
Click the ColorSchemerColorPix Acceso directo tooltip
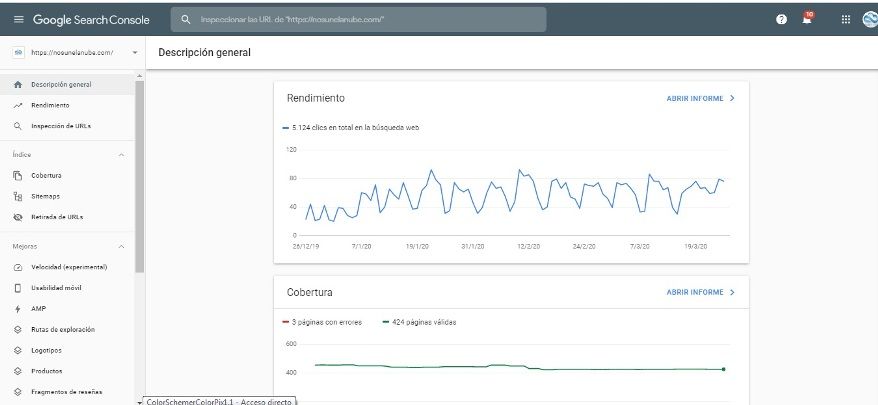[x=220, y=402]
